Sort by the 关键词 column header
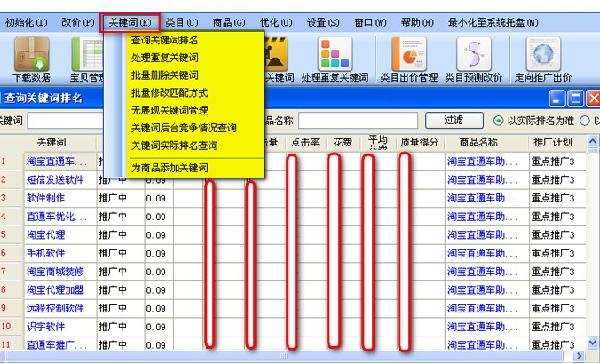Screen dimensions: 600x364 (x=52, y=143)
